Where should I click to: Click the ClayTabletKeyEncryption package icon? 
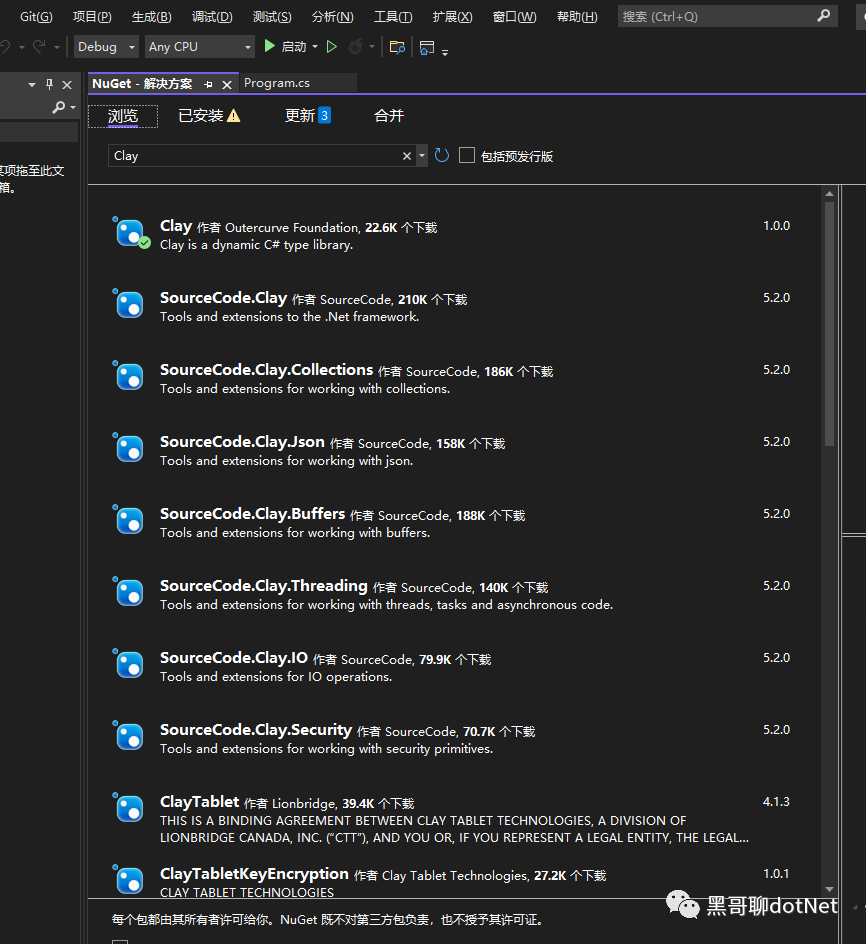pos(128,880)
